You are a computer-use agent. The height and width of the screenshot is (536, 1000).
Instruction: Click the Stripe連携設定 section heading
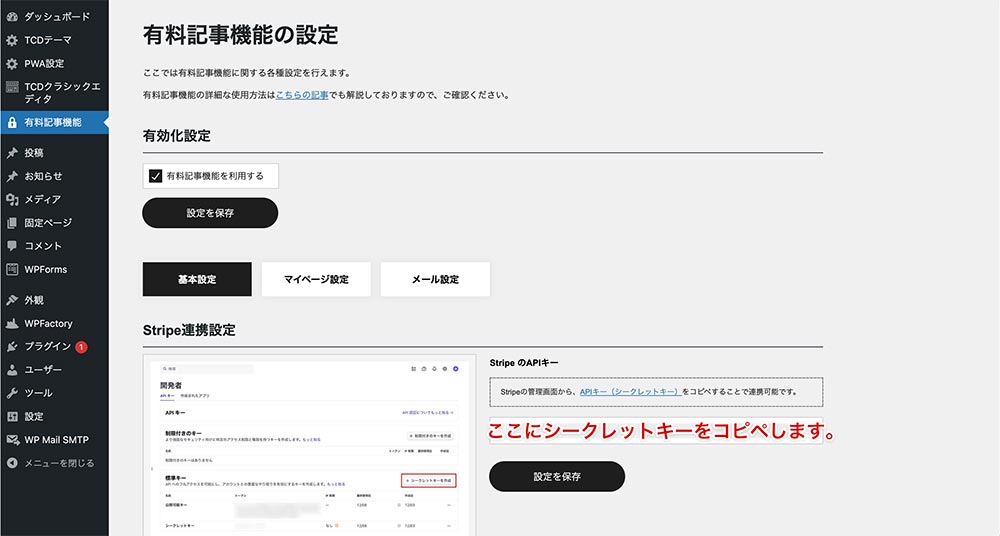(189, 331)
